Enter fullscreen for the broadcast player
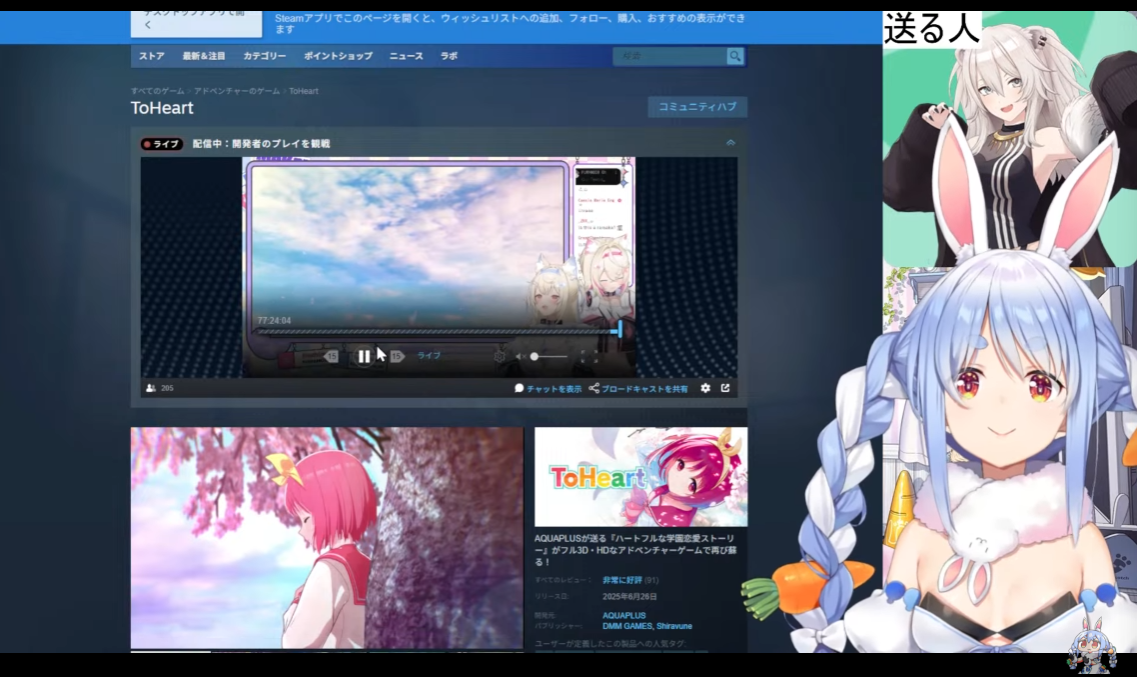 590,356
